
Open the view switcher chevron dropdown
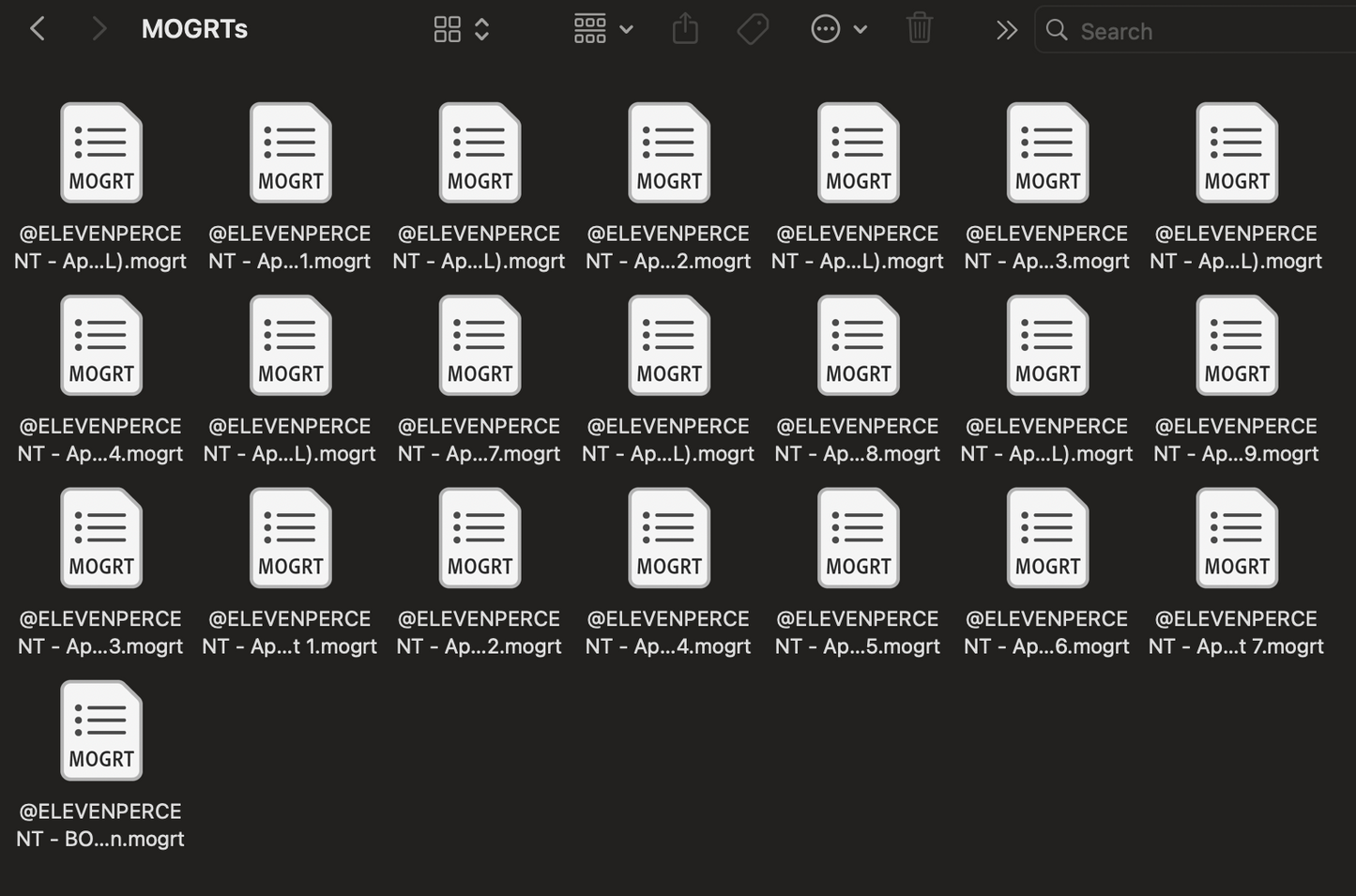[481, 28]
